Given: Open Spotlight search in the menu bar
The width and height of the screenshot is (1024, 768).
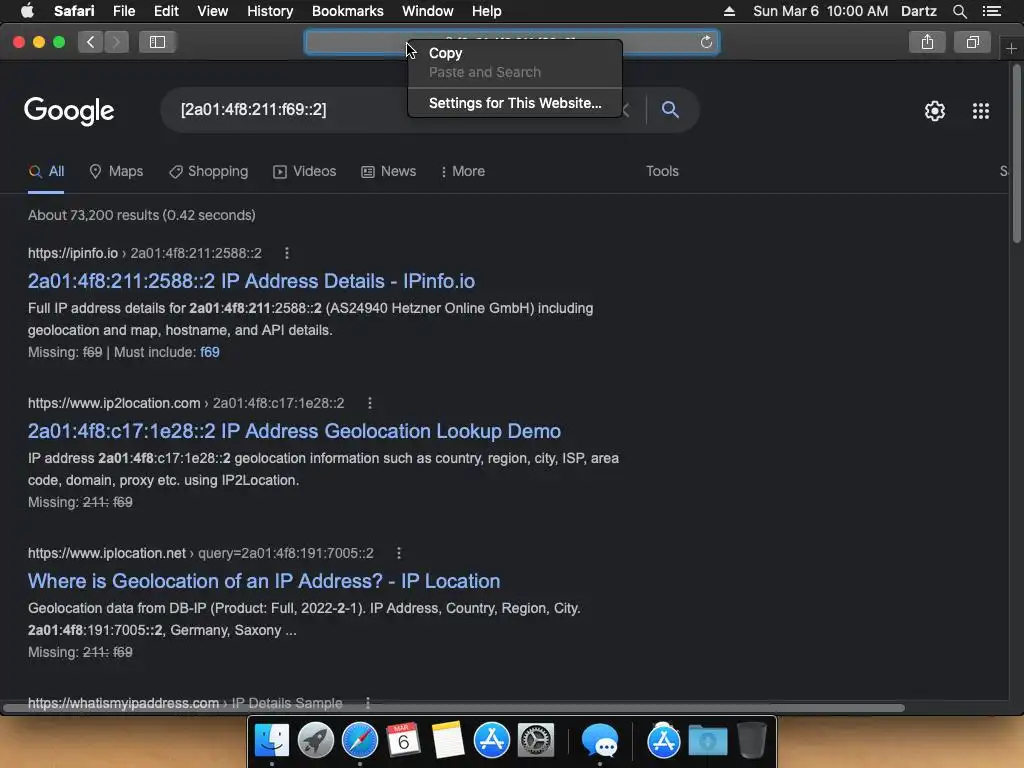Looking at the screenshot, I should (x=959, y=11).
